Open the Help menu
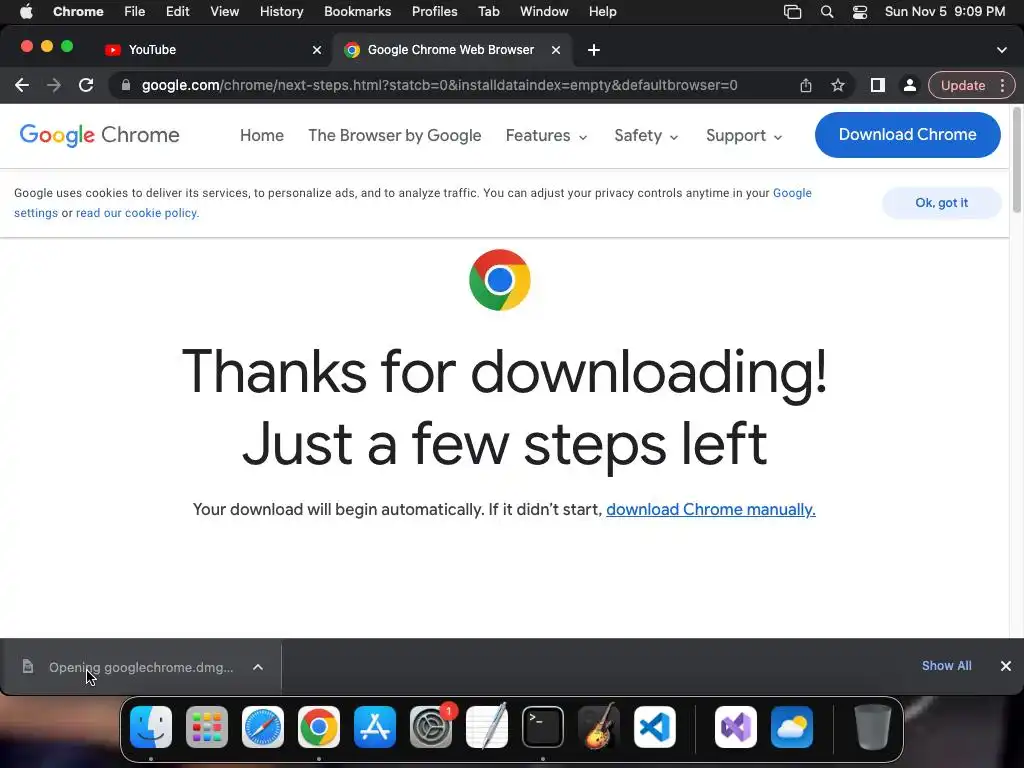The height and width of the screenshot is (768, 1024). (602, 11)
